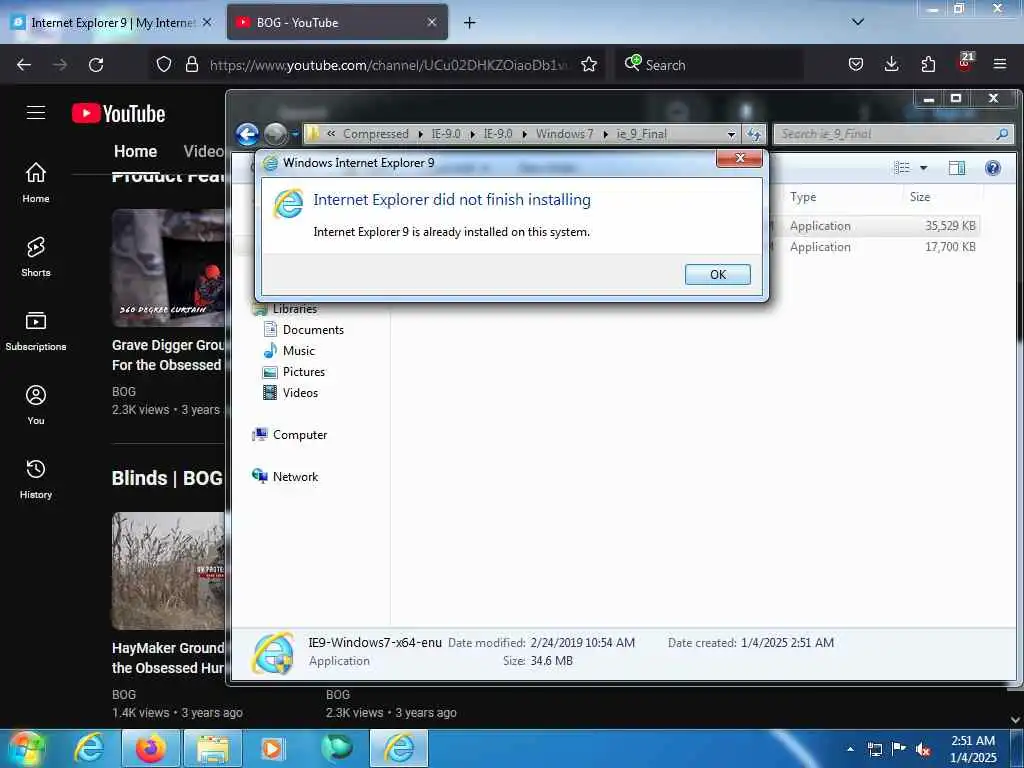
Task: Toggle the YouTube guide hamburger menu
Action: pyautogui.click(x=36, y=113)
